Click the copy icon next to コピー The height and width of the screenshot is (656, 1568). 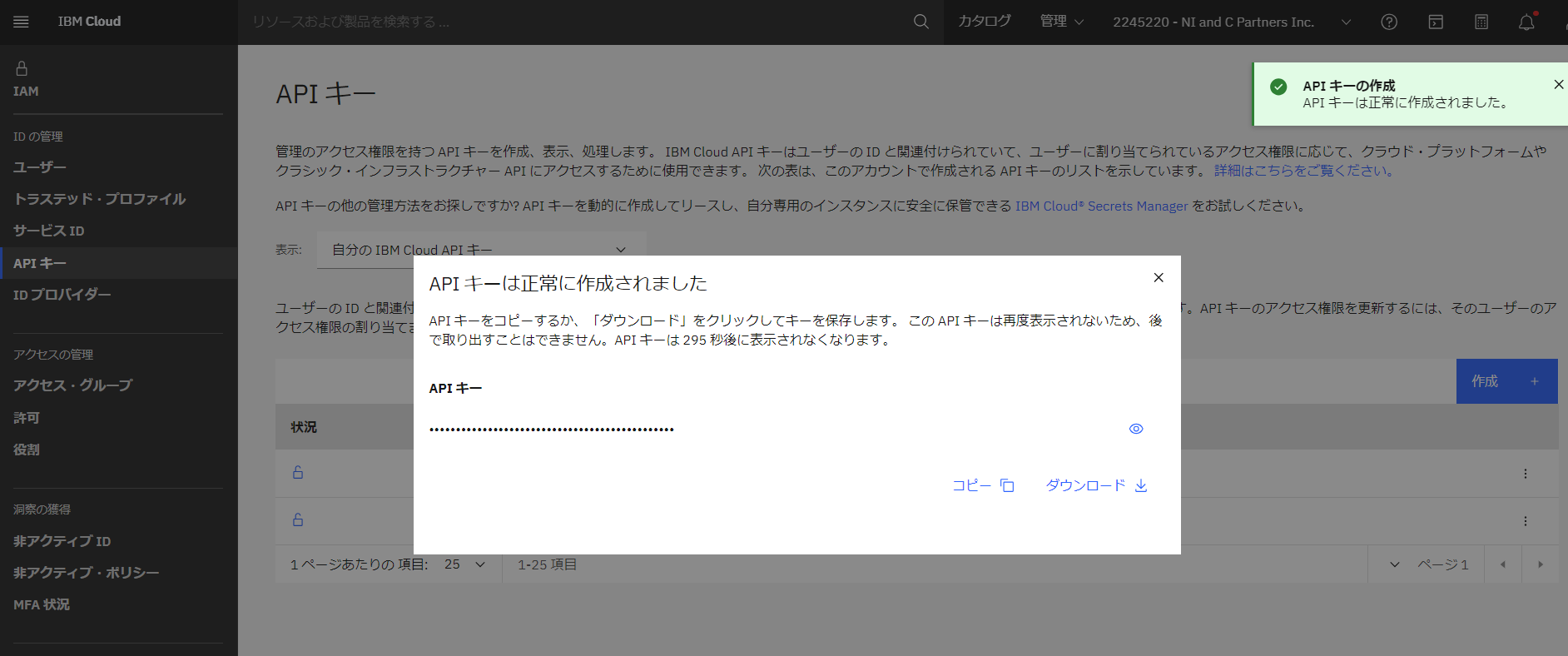(1007, 485)
